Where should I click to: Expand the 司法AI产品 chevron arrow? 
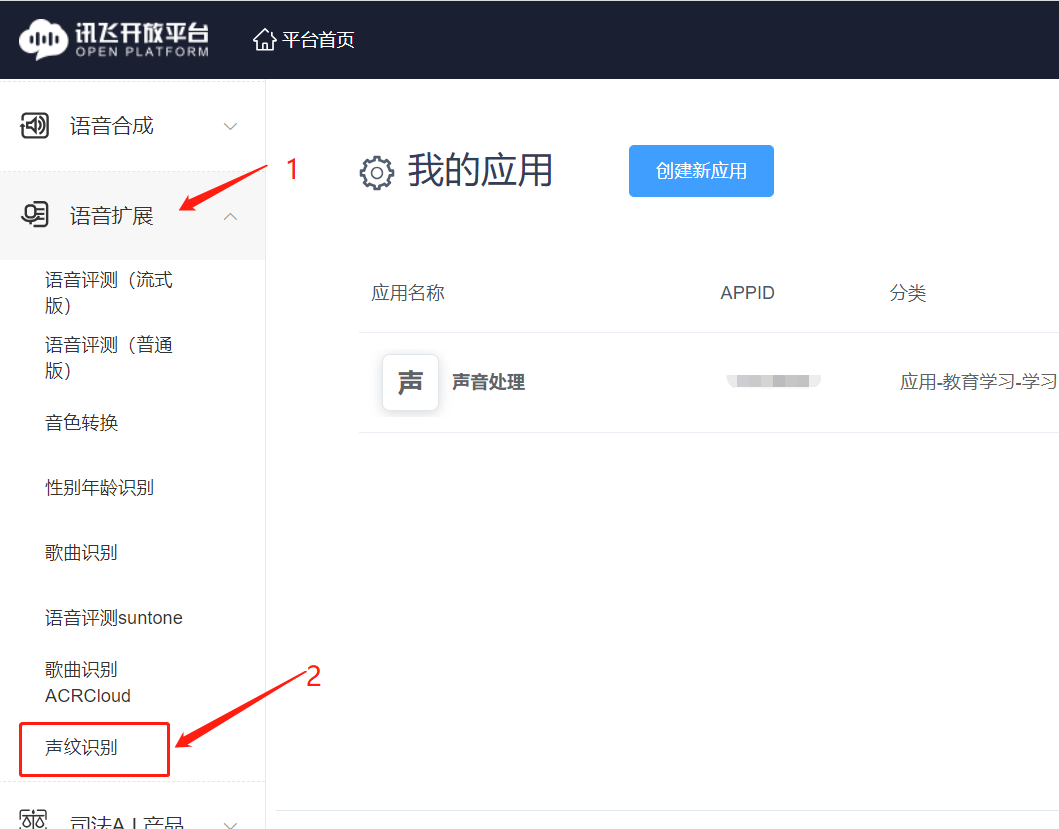click(230, 823)
